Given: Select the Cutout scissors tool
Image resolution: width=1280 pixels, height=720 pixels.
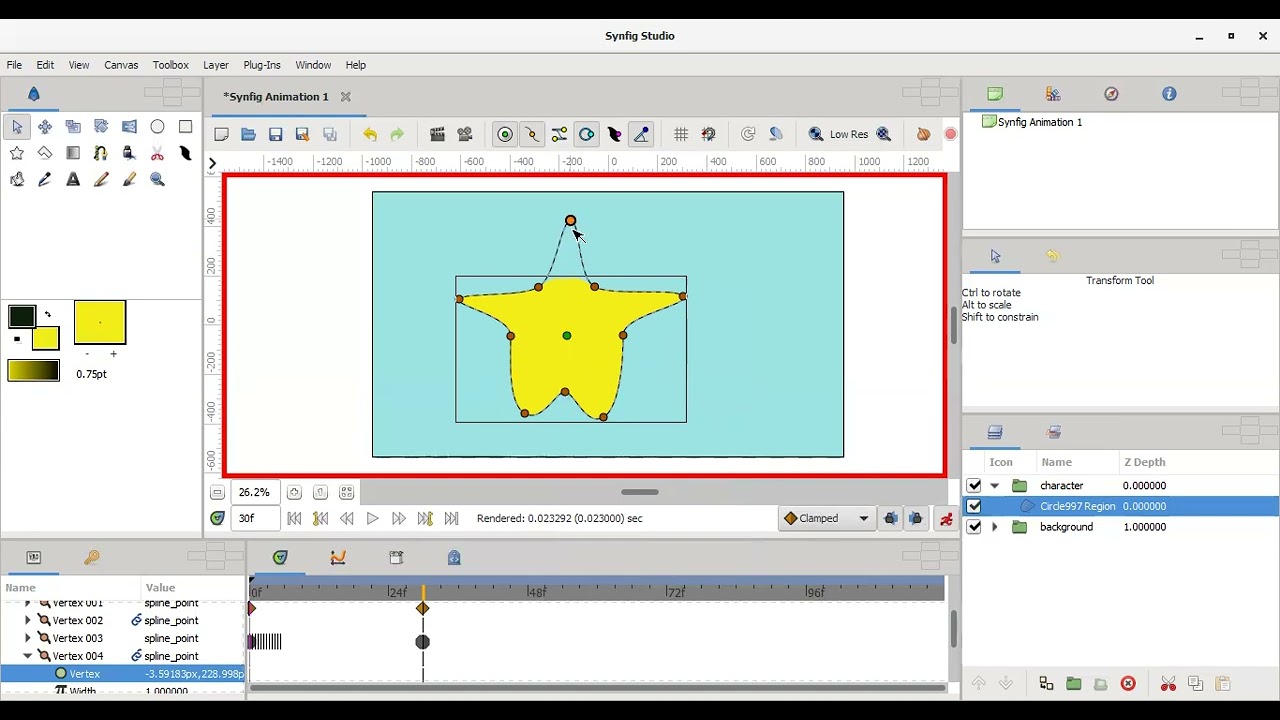Looking at the screenshot, I should click(x=157, y=153).
